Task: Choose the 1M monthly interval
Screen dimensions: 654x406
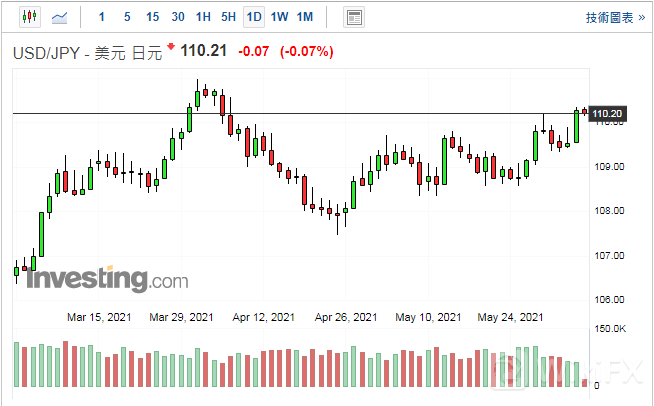Action: [305, 17]
